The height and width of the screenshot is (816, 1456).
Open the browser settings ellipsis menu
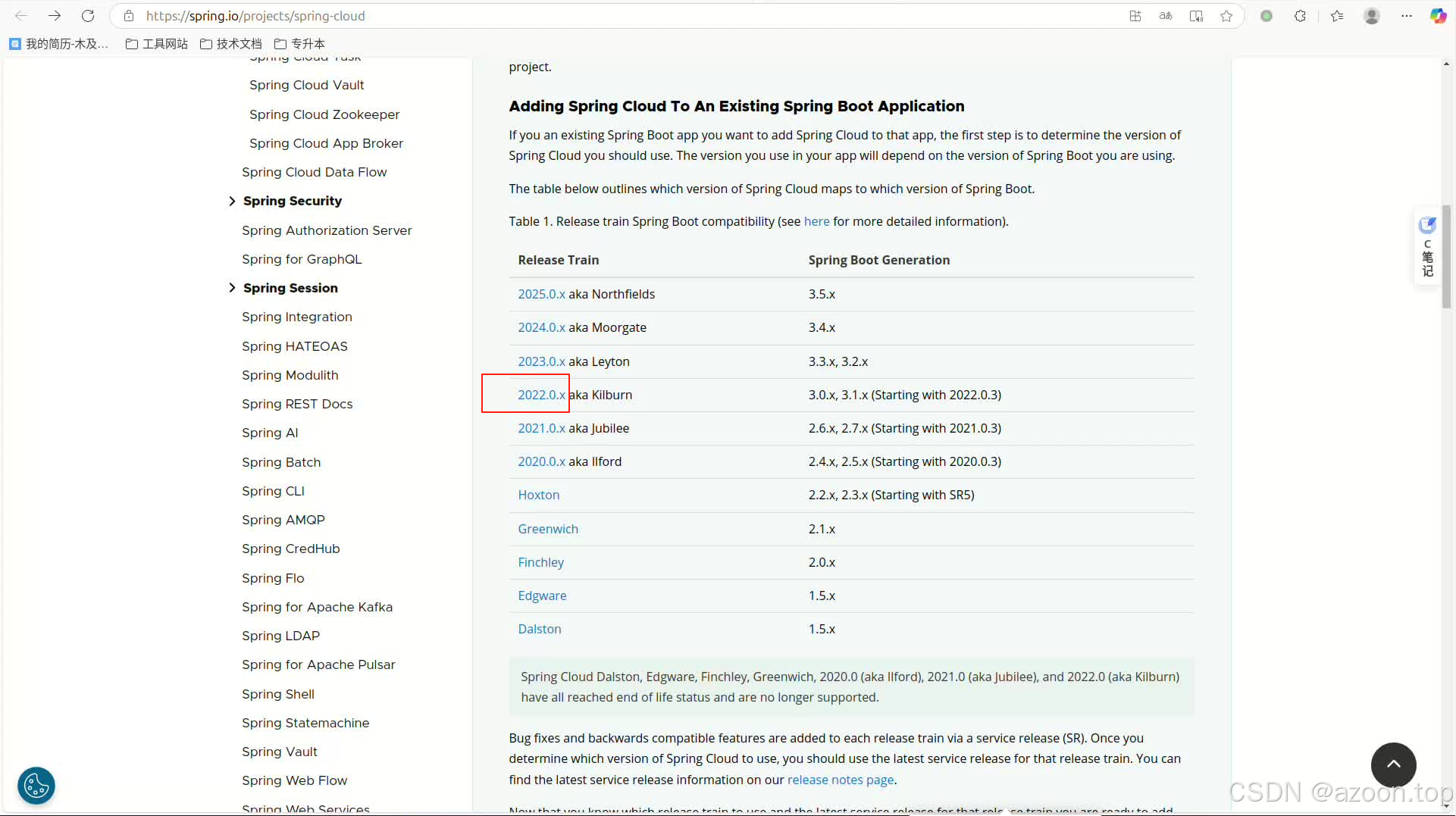click(1407, 16)
